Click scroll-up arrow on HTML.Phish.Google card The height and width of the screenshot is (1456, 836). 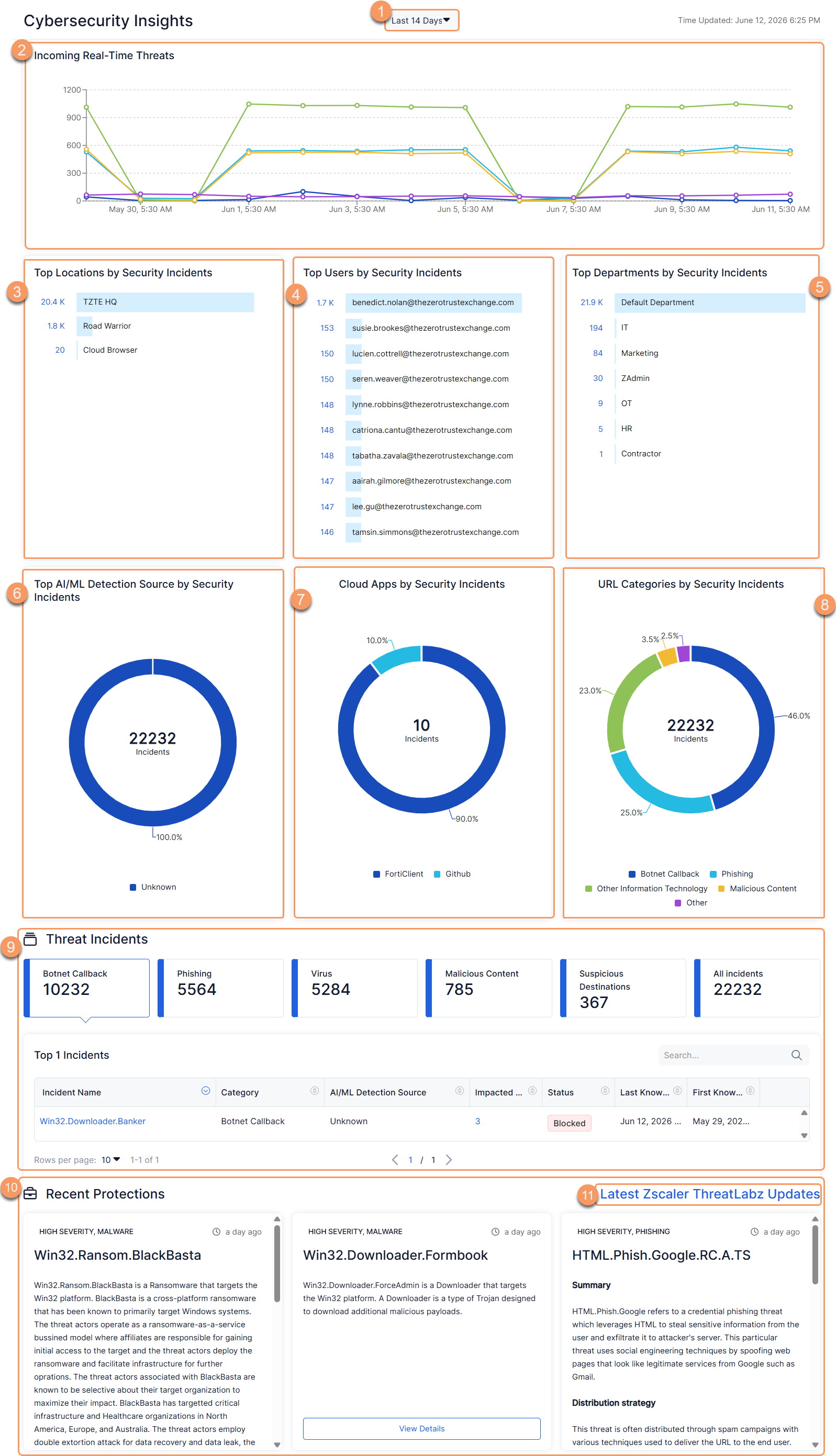[x=815, y=1219]
